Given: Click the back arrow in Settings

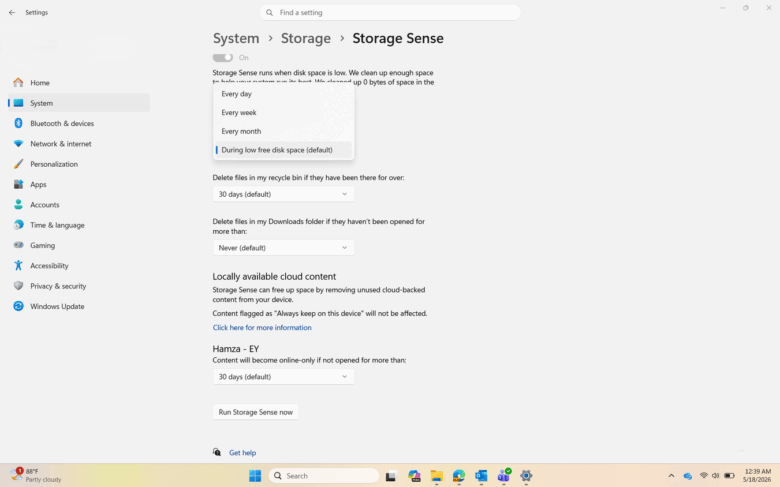Looking at the screenshot, I should click(x=12, y=12).
